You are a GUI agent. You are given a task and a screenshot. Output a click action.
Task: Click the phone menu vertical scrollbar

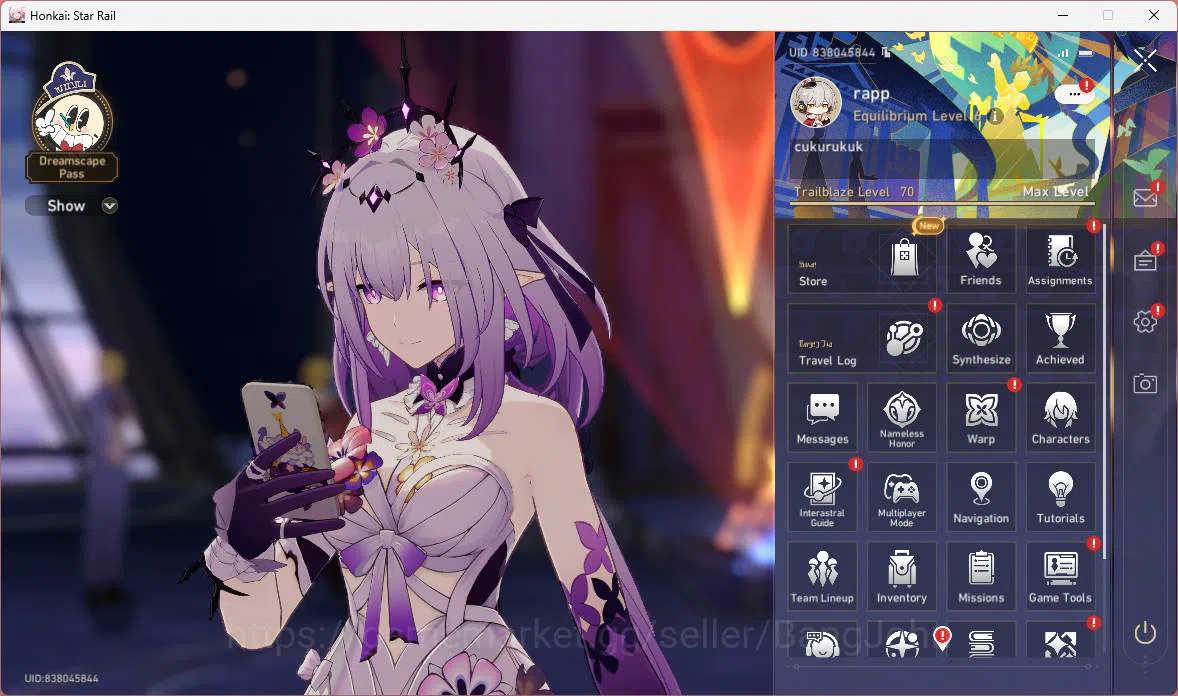pyautogui.click(x=1104, y=391)
